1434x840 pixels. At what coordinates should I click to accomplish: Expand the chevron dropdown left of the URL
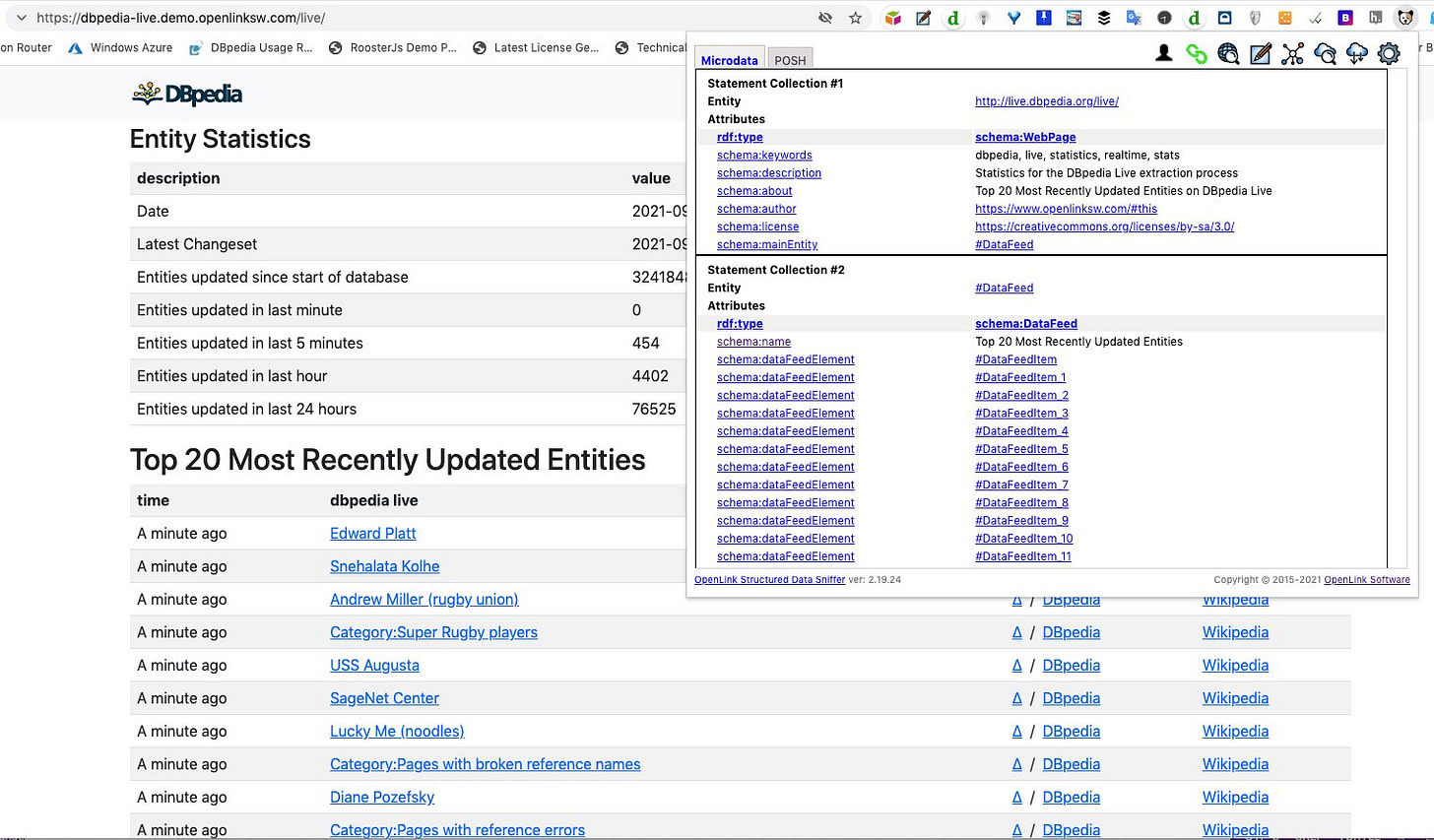(x=21, y=18)
